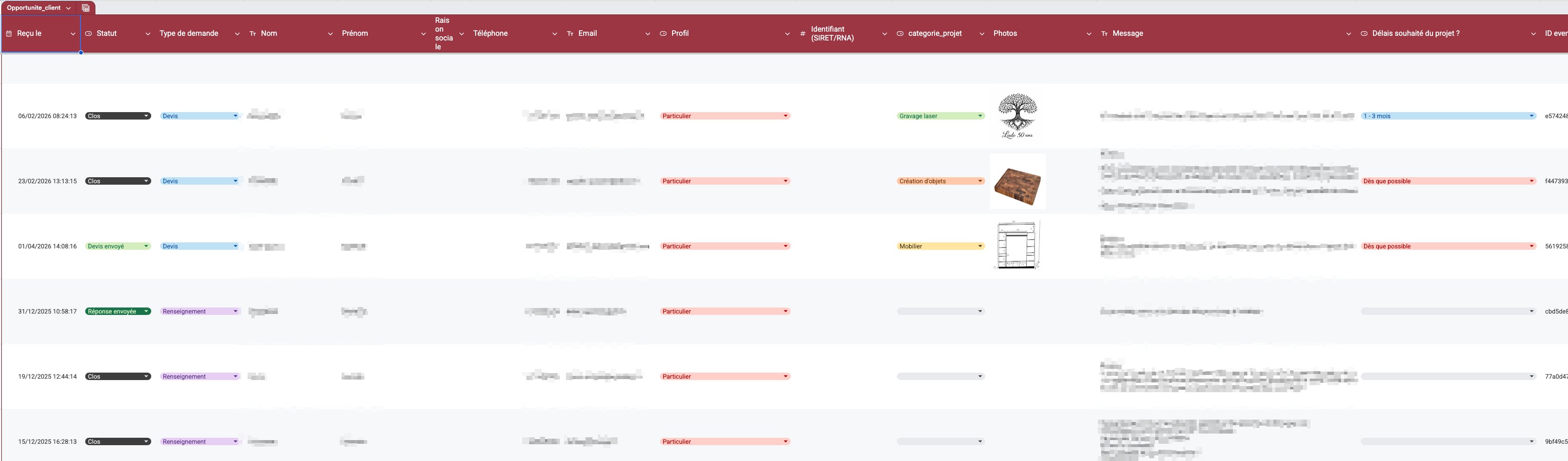
Task: Open the Création d'objets category chip
Action: point(941,181)
